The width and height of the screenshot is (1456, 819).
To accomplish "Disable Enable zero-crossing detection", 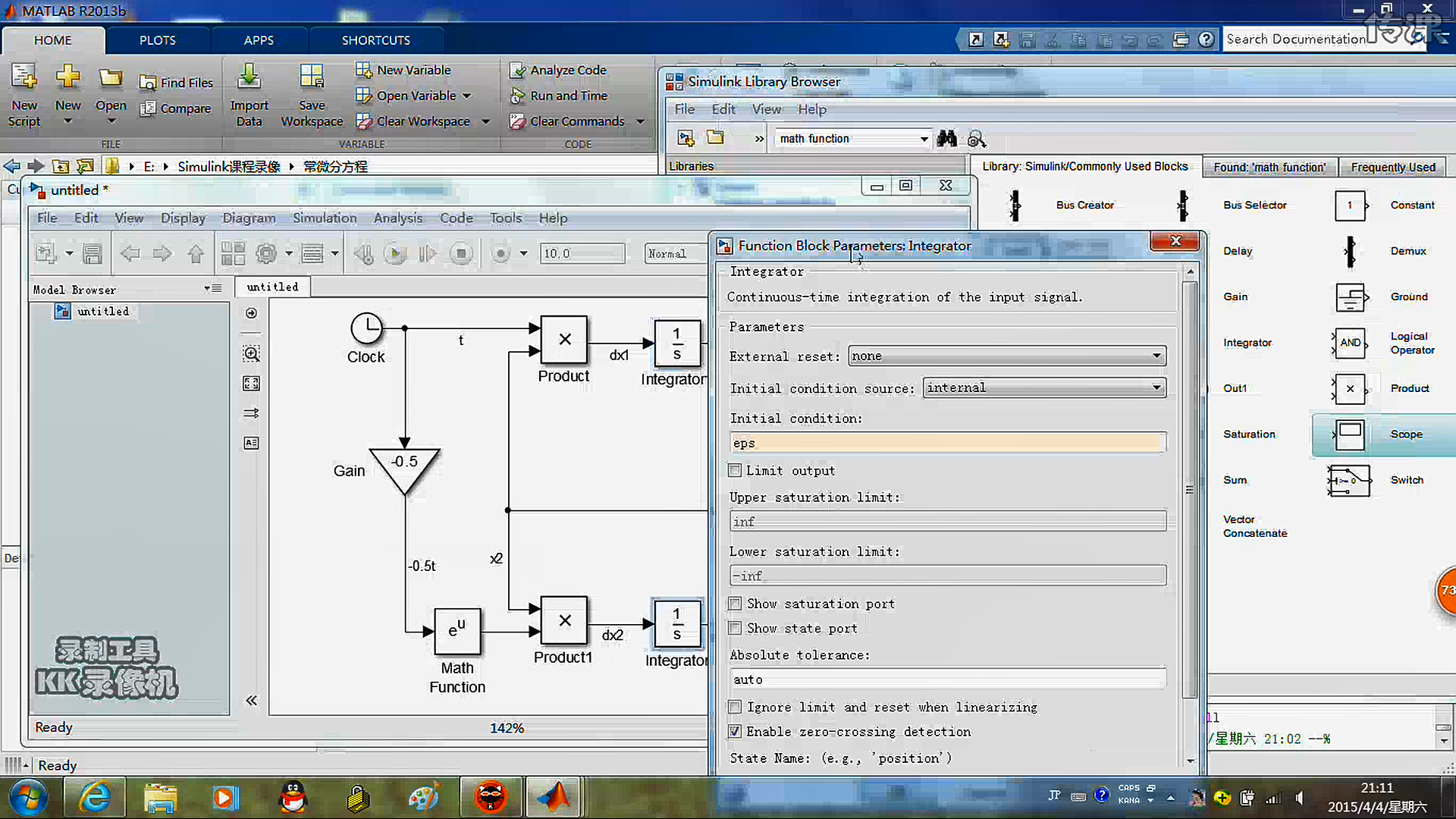I will click(x=734, y=731).
